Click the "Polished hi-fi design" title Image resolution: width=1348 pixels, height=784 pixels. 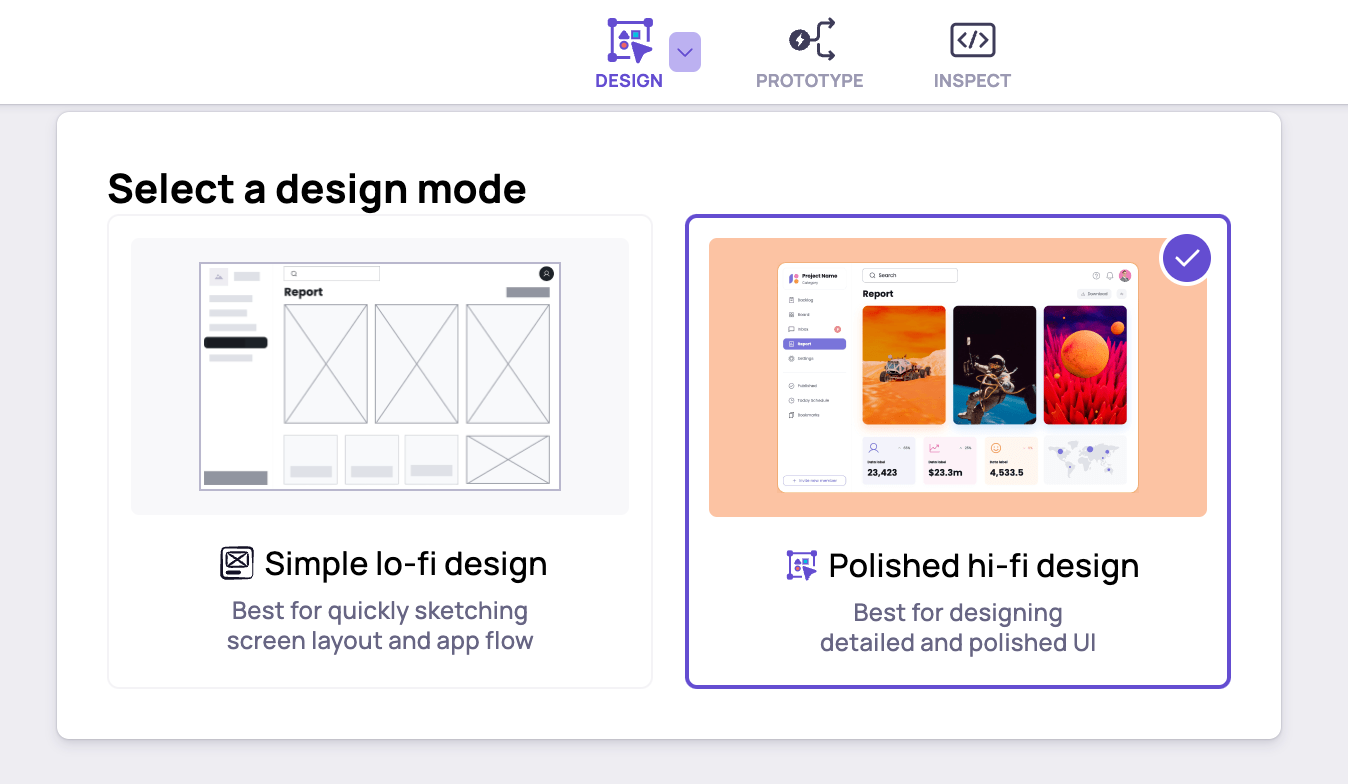point(984,566)
